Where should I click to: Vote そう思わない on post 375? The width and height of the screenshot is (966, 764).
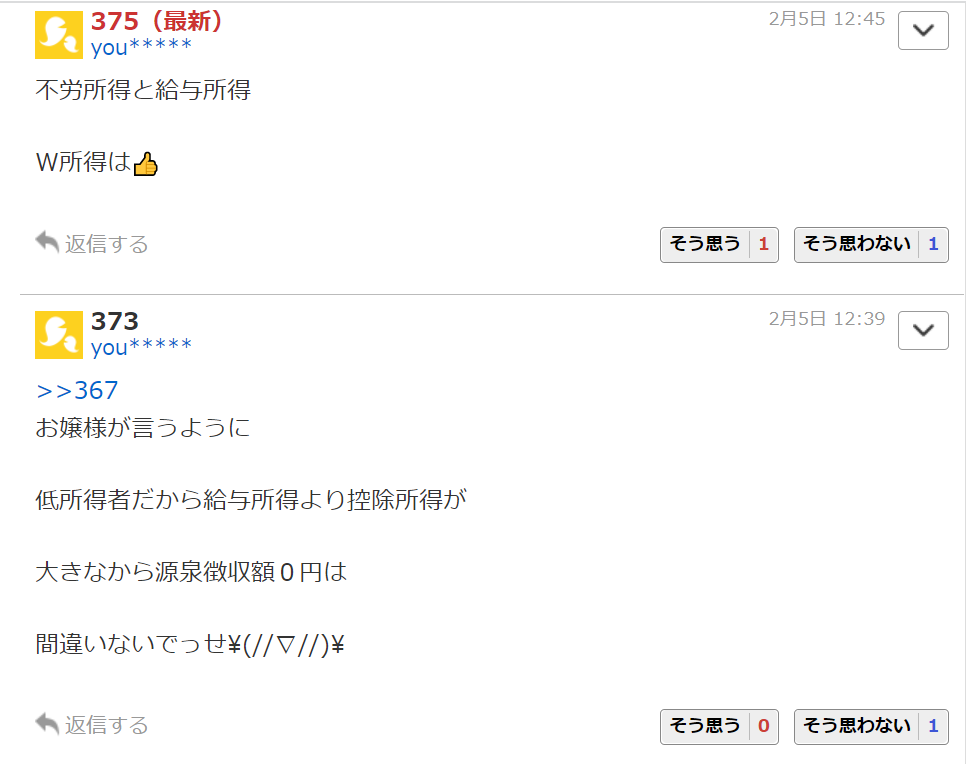tap(871, 245)
